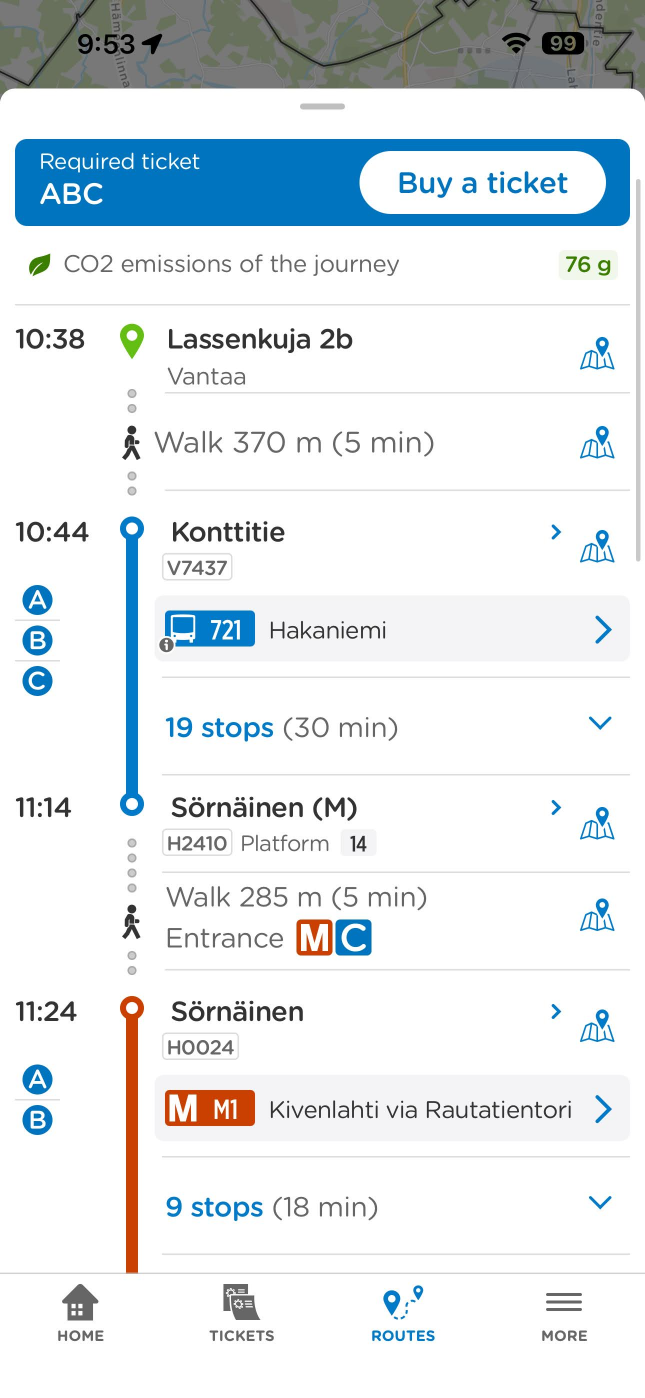Image resolution: width=645 pixels, height=1398 pixels.
Task: Open M1 Kivenlahti via Rautatientori details
Action: coord(392,1108)
